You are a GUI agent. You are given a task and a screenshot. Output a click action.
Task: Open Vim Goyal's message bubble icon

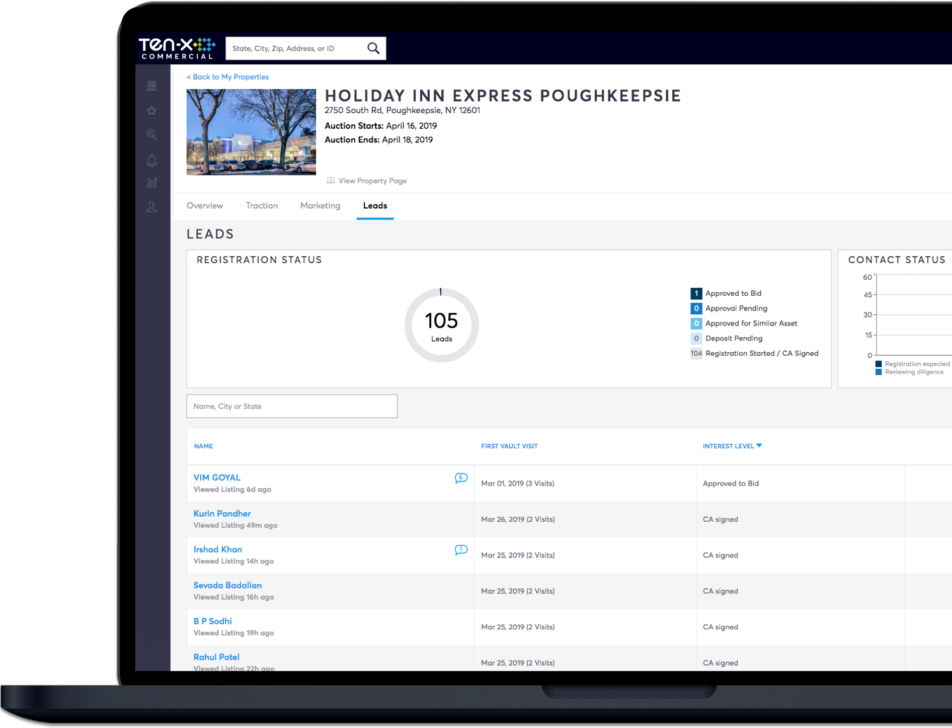pos(461,478)
